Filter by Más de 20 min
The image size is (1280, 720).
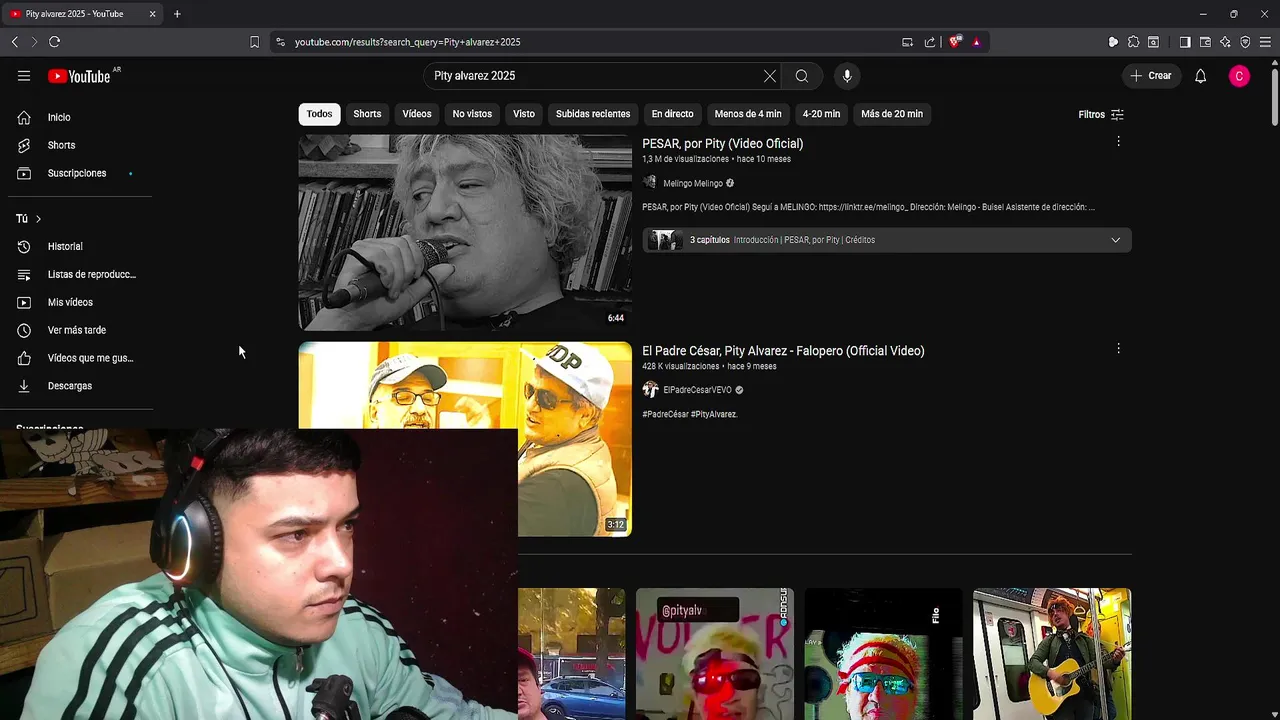pyautogui.click(x=892, y=114)
